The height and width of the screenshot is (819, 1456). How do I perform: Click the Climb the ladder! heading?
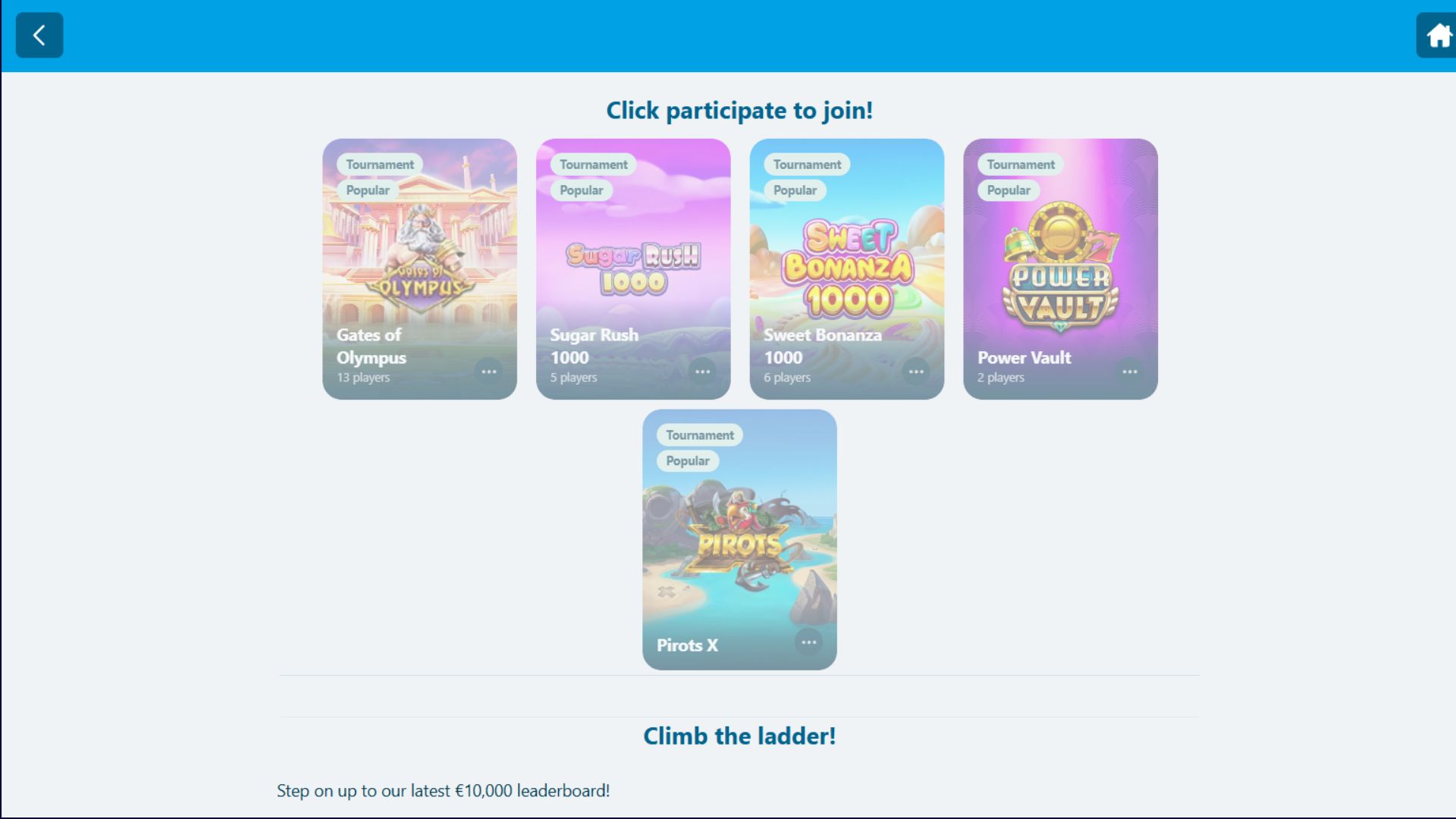point(739,736)
